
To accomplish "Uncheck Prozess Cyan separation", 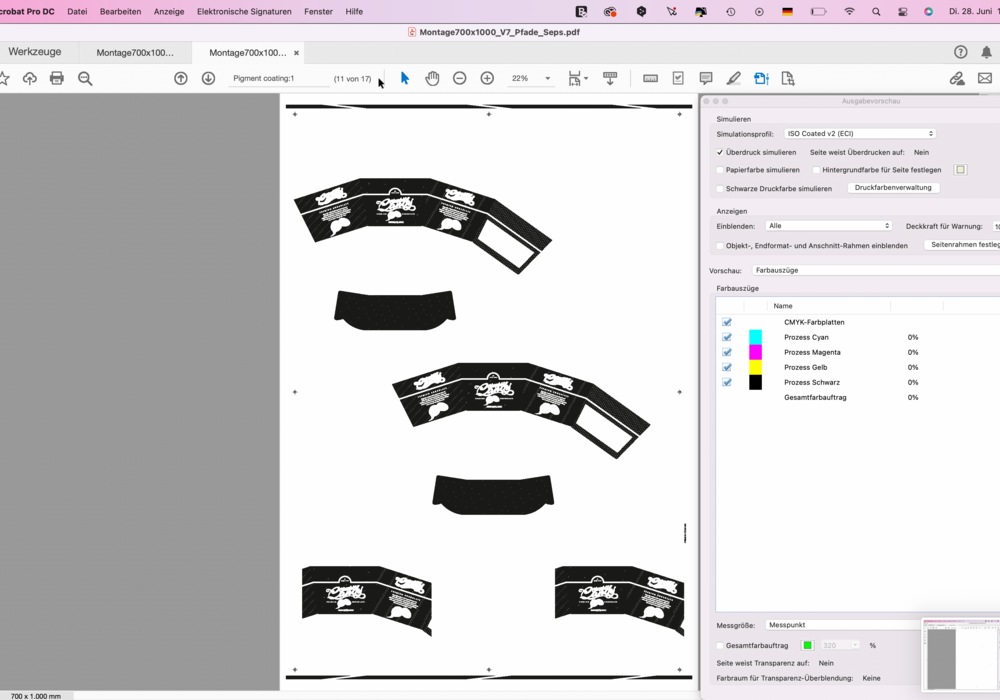I will pos(727,337).
